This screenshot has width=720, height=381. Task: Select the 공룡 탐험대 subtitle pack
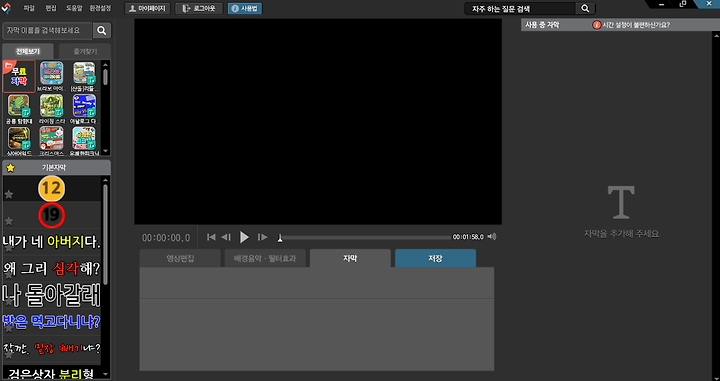(19, 109)
